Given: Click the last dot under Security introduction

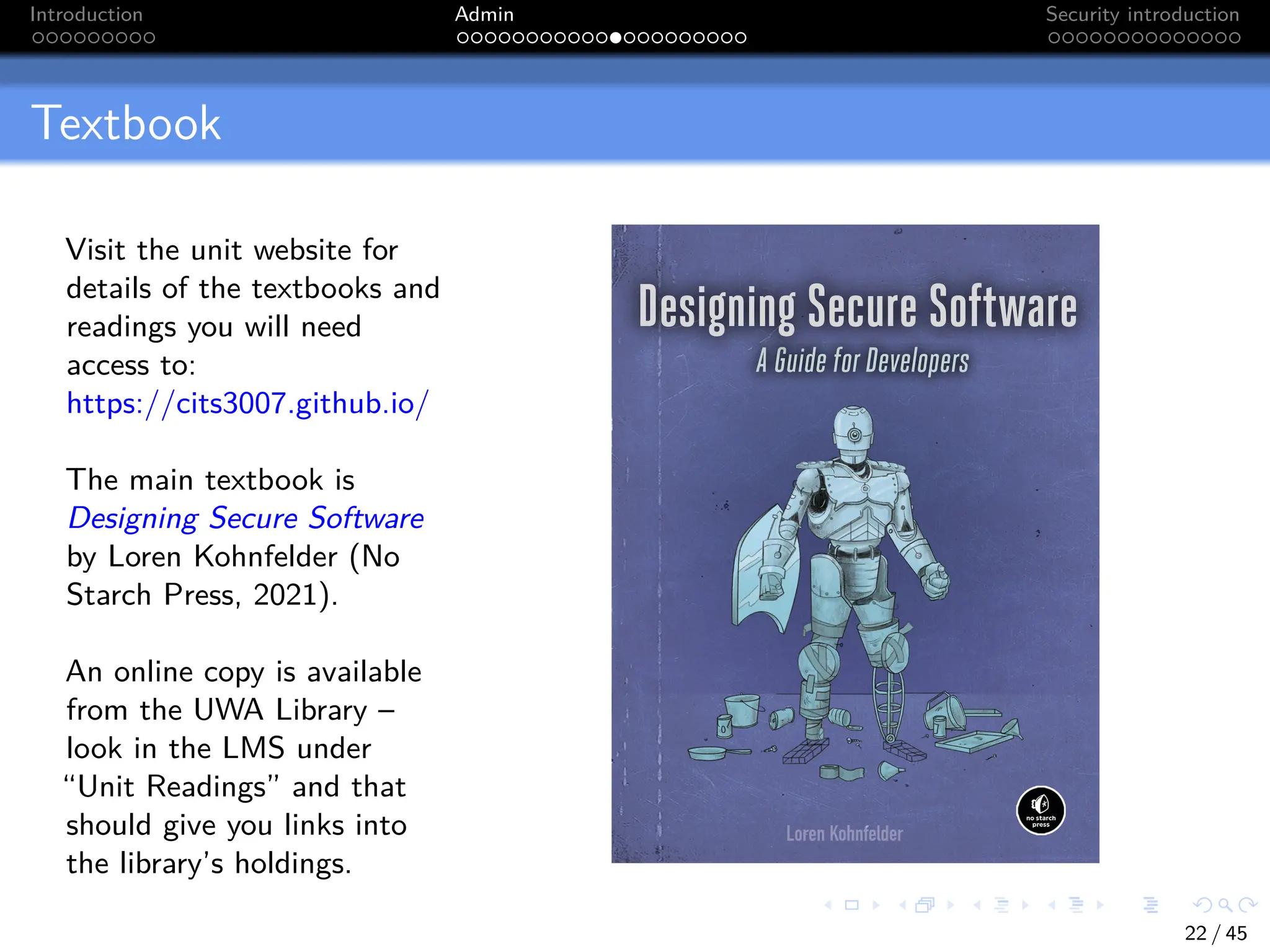Looking at the screenshot, I should (x=1235, y=38).
